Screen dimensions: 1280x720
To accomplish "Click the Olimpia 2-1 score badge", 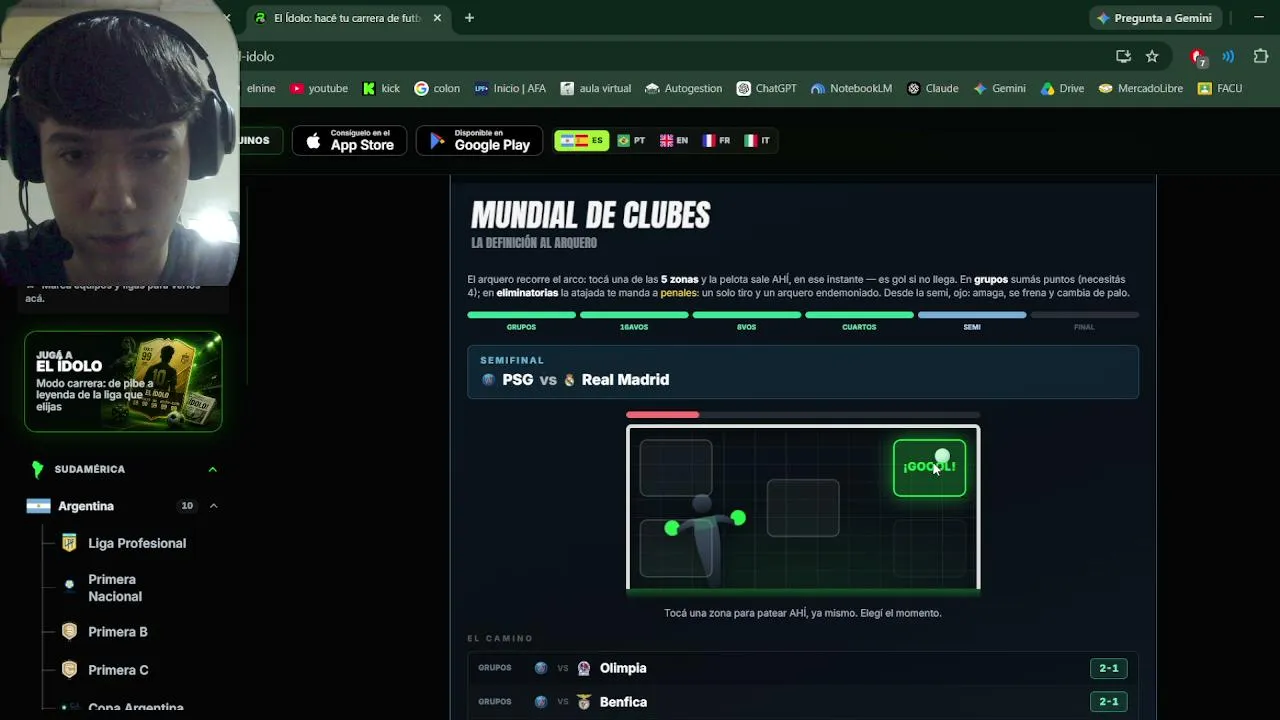I will 1109,668.
